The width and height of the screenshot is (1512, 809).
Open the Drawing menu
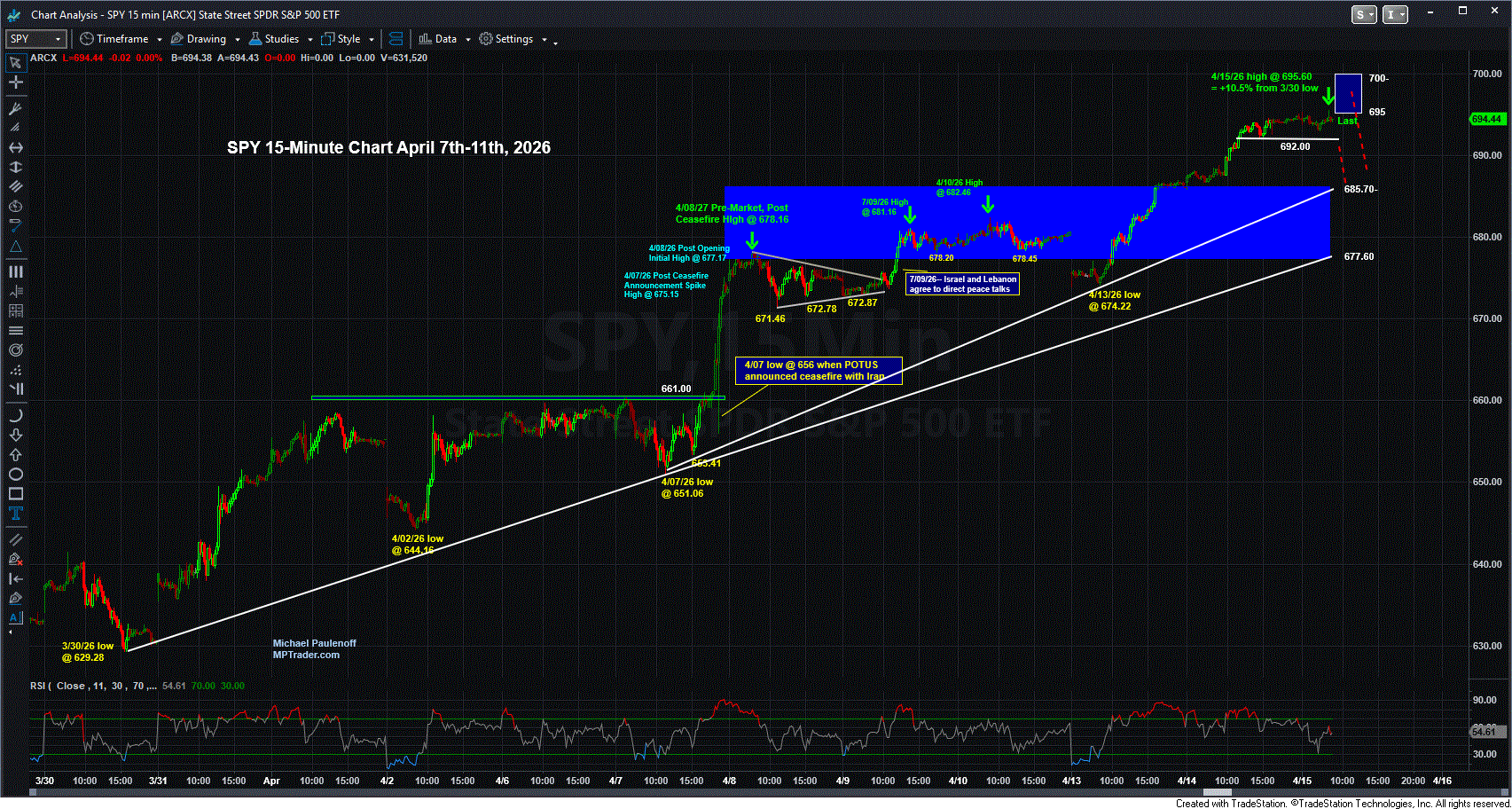[205, 39]
